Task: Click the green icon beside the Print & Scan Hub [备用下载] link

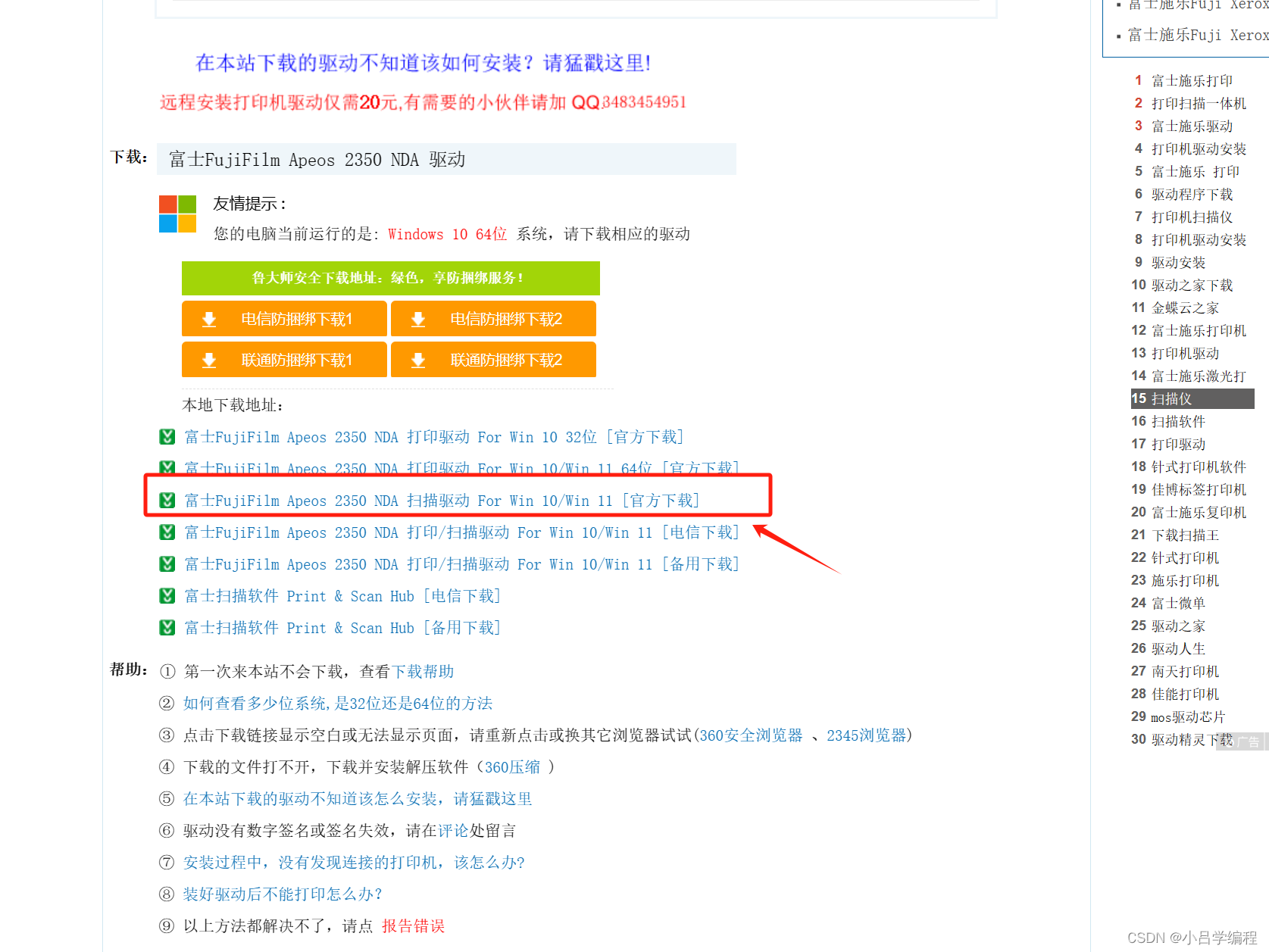Action: click(167, 628)
